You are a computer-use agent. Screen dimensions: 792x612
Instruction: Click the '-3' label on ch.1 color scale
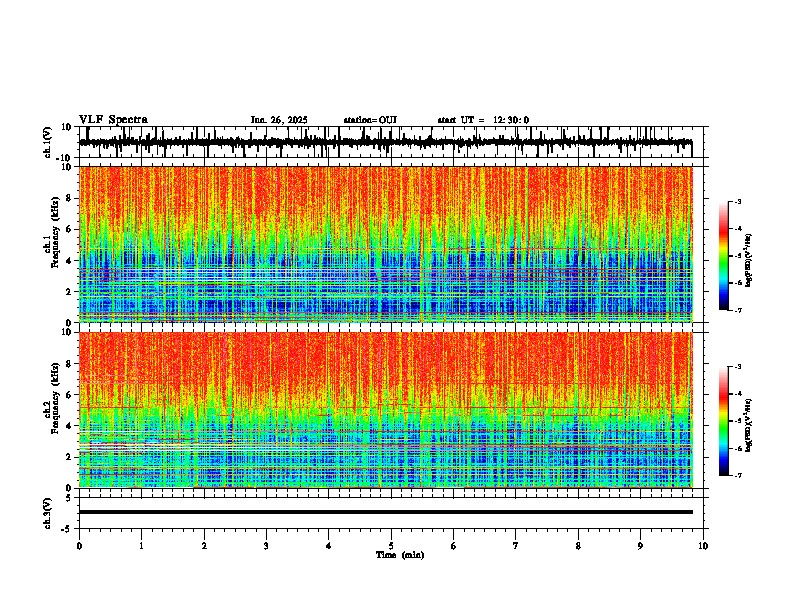[737, 201]
